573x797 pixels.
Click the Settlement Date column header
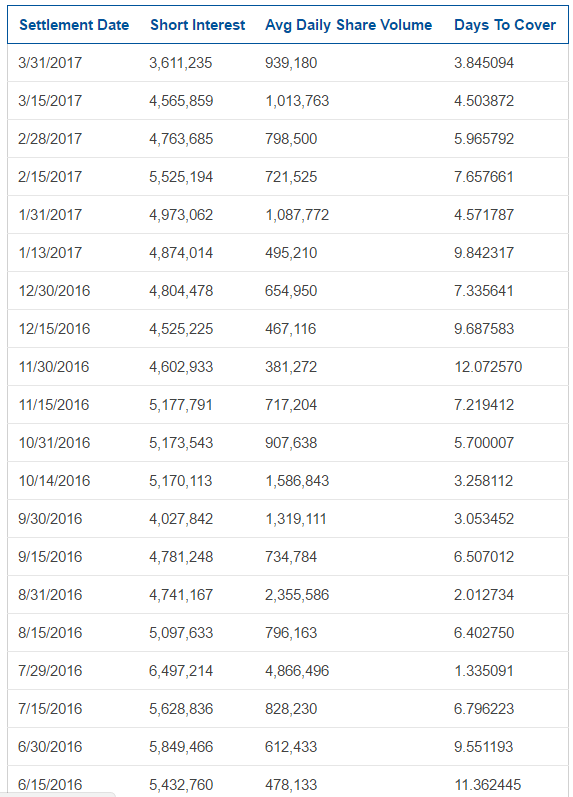[x=74, y=25]
